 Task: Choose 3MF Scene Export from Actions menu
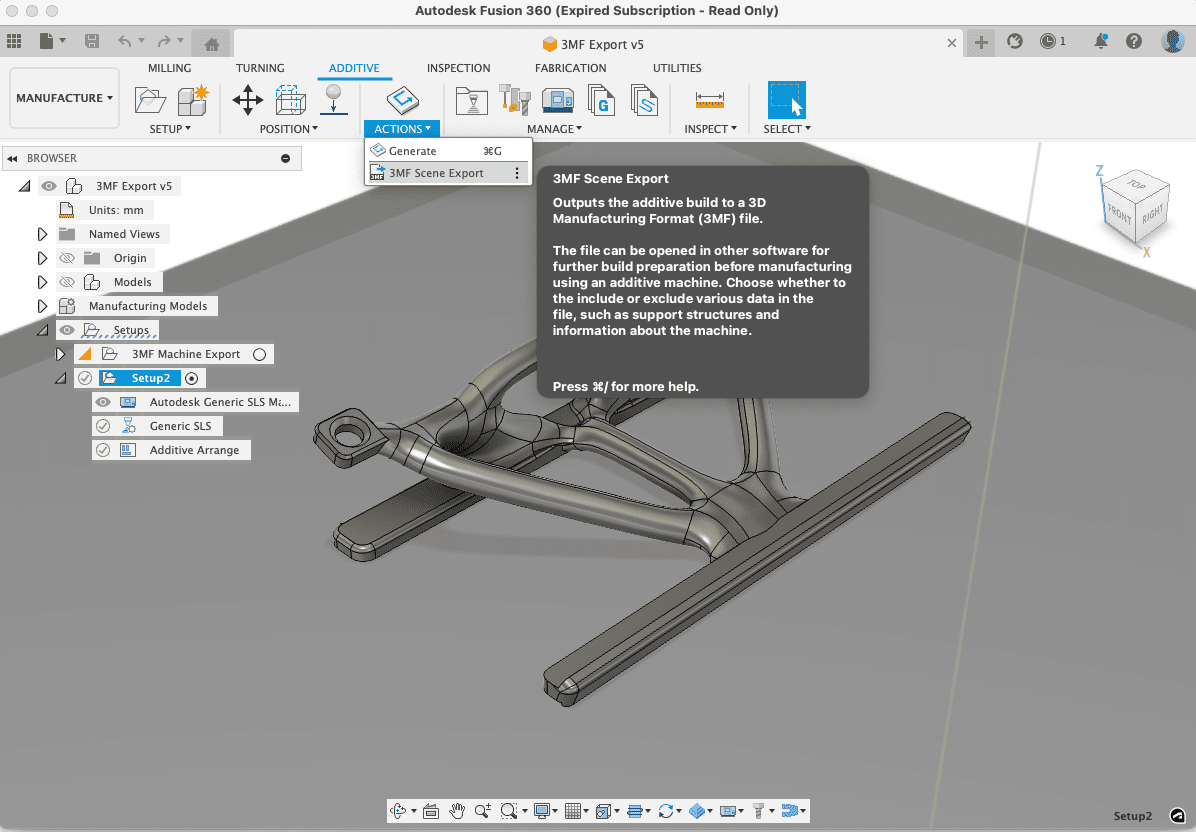(x=436, y=173)
